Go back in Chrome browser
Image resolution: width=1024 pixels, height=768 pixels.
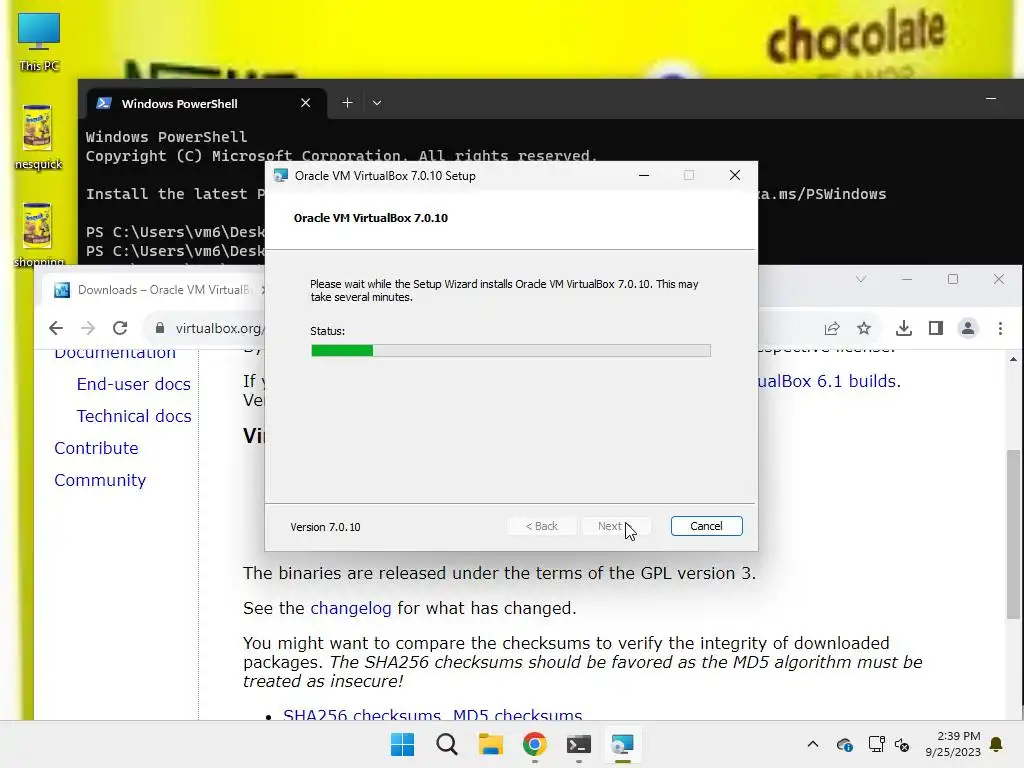point(56,328)
